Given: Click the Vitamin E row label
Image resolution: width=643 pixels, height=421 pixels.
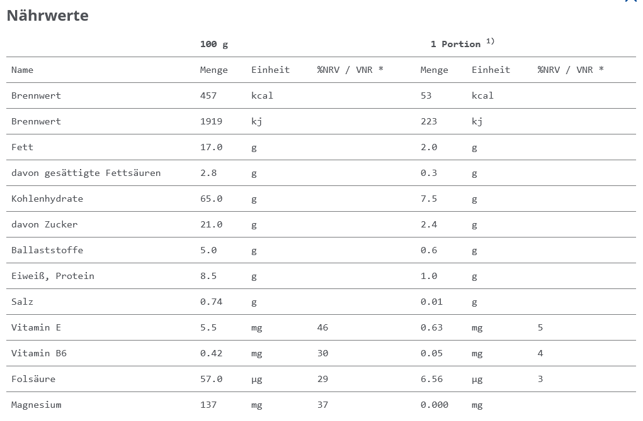Looking at the screenshot, I should pos(36,327).
